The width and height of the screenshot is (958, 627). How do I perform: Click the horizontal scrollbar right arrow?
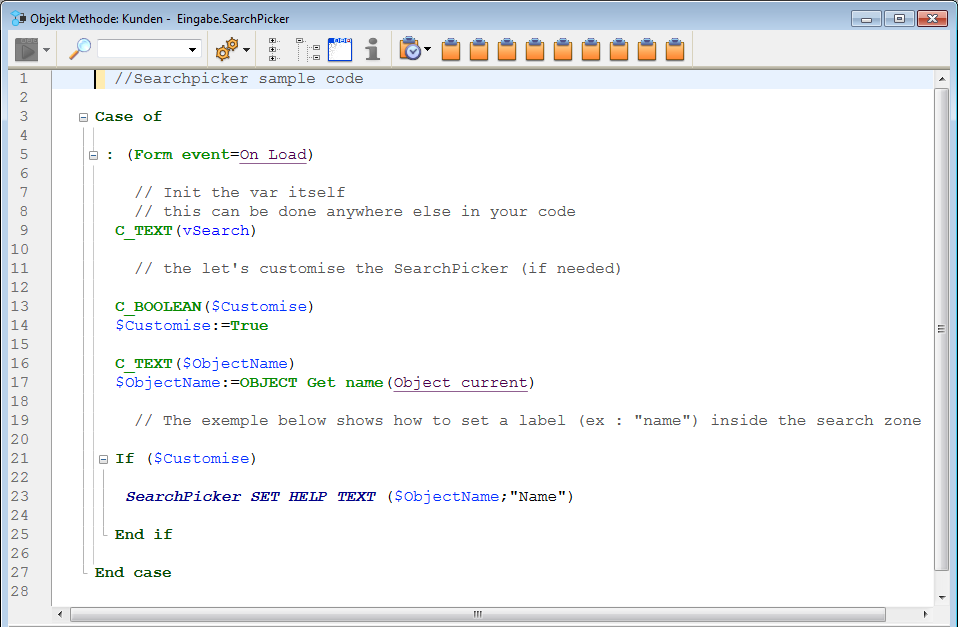[x=926, y=614]
